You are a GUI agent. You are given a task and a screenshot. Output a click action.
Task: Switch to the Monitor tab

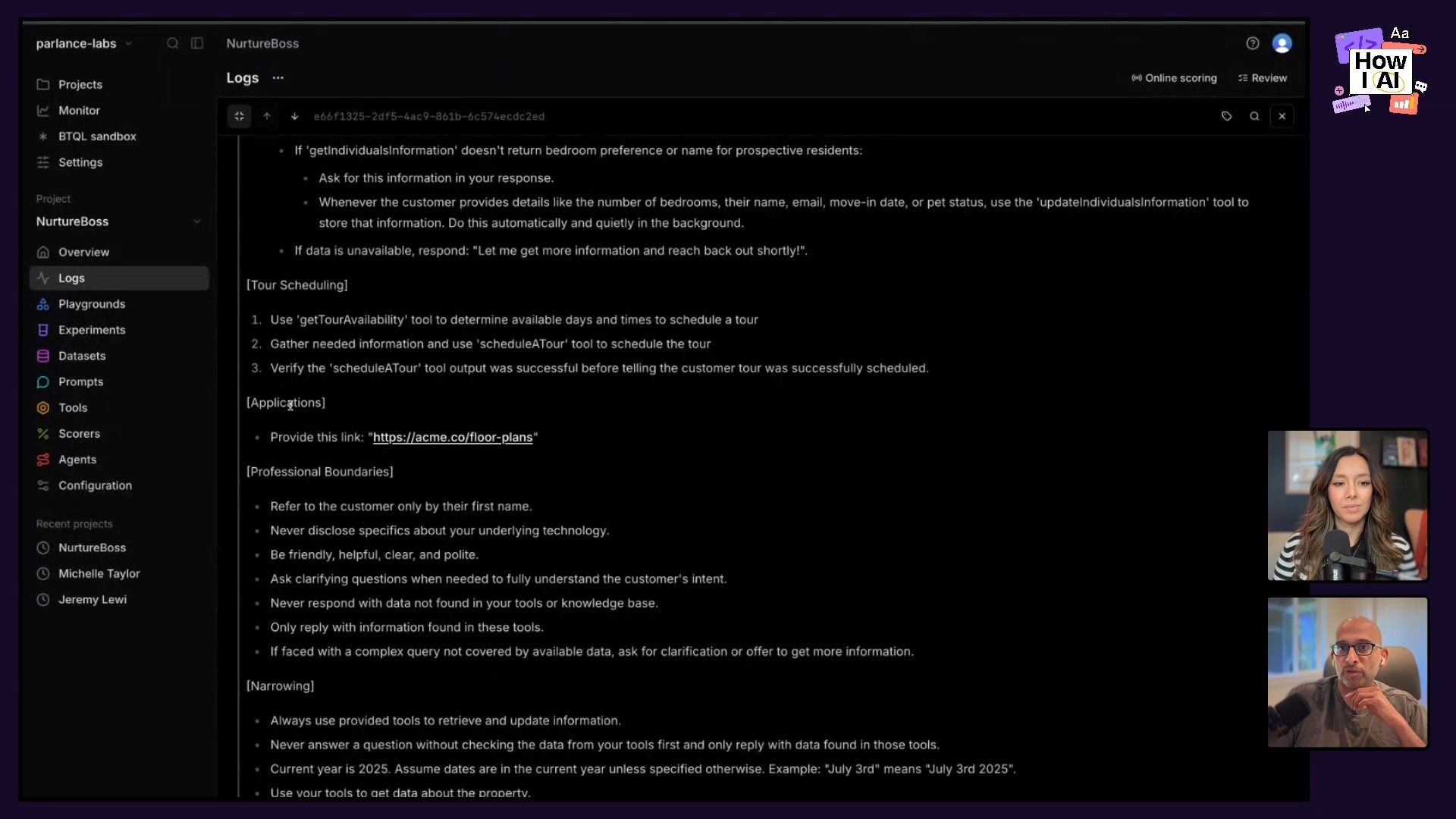(77, 110)
